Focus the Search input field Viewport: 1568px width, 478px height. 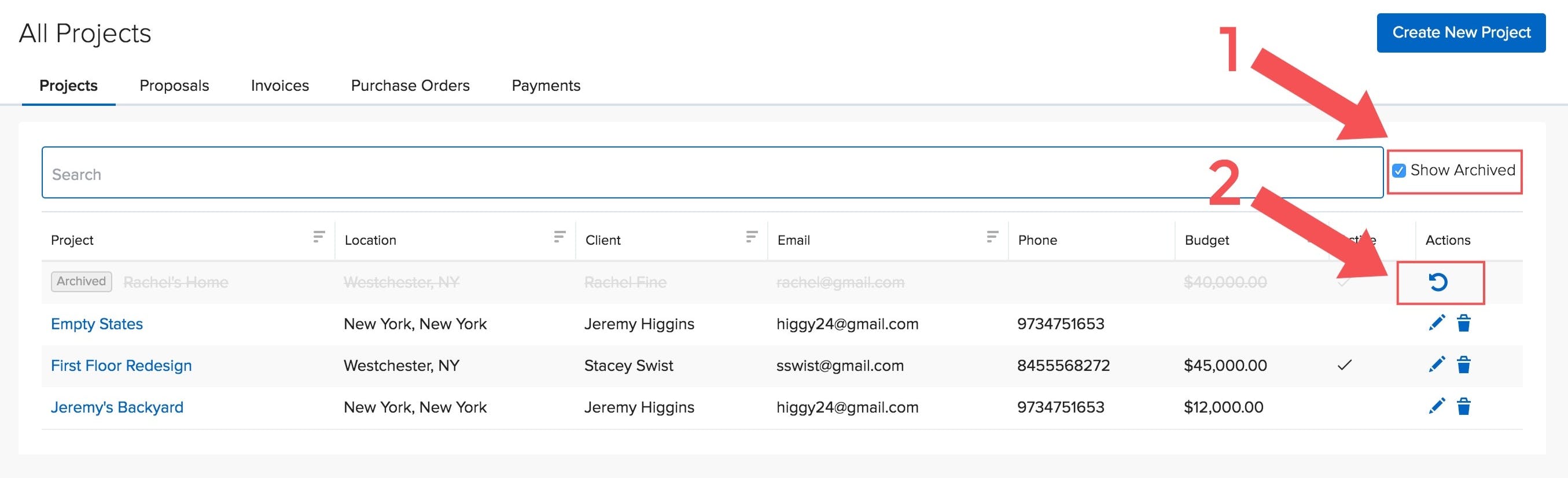712,173
